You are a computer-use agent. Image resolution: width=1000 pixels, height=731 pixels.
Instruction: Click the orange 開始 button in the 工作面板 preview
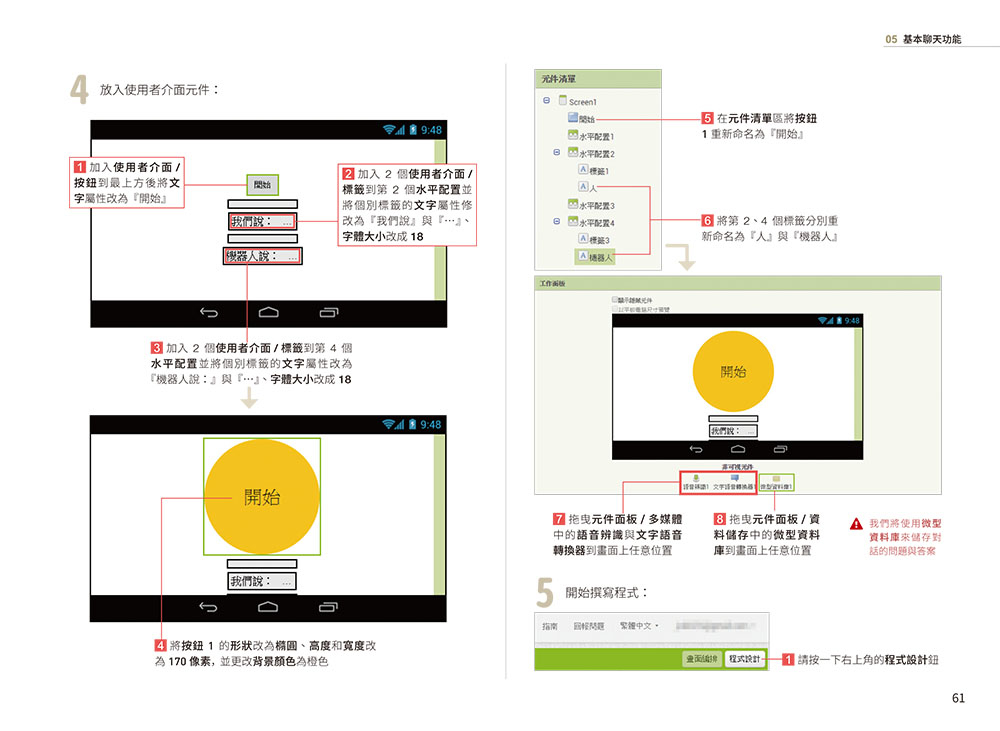733,371
